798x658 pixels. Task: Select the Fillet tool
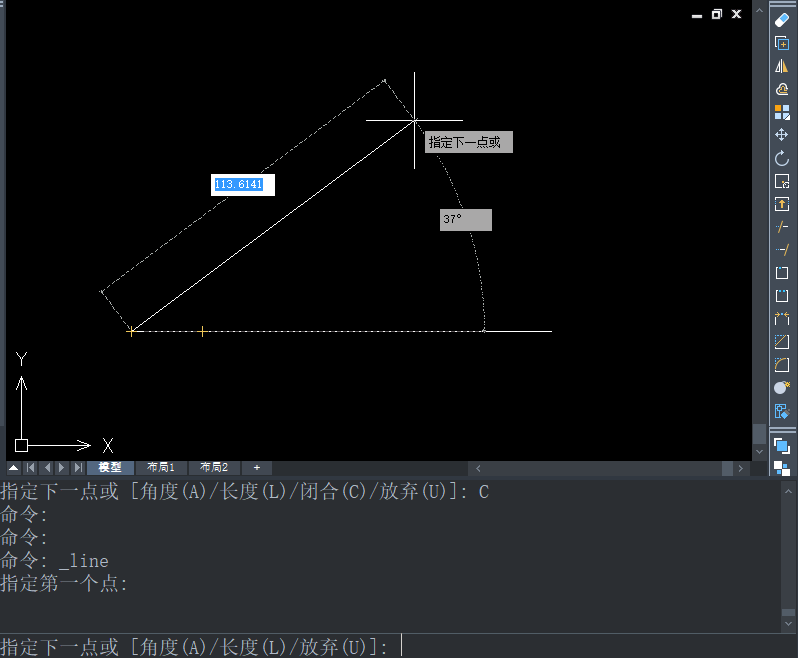pos(782,364)
